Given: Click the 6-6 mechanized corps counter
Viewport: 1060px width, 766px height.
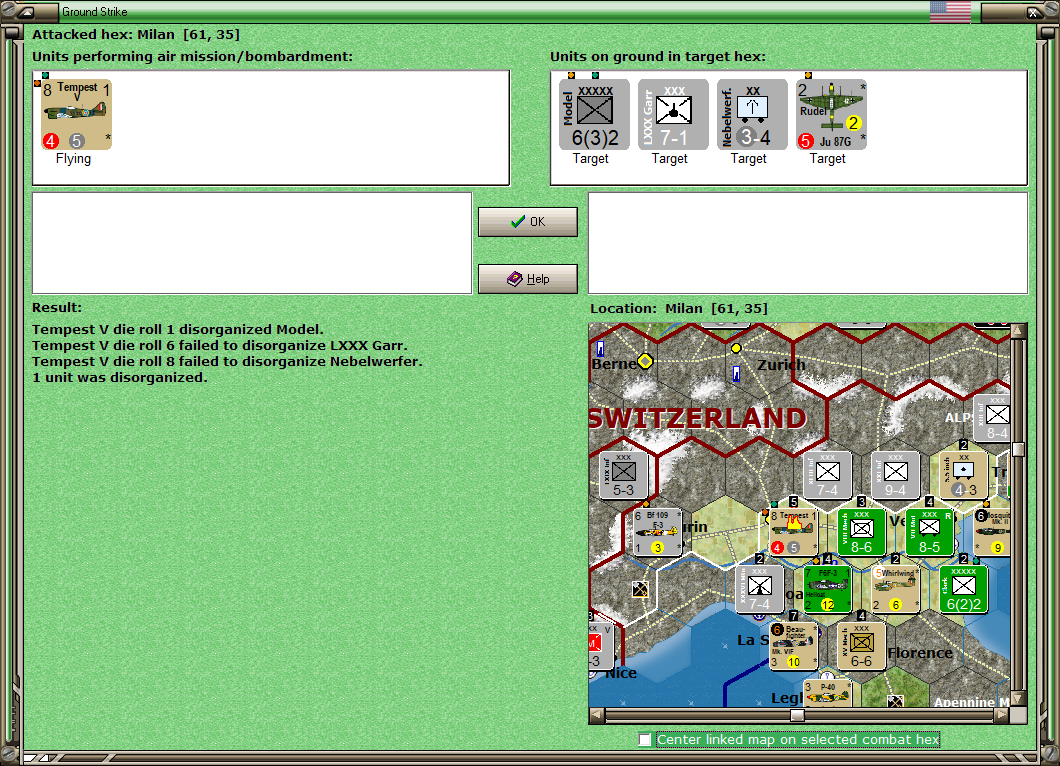Looking at the screenshot, I should [x=861, y=646].
